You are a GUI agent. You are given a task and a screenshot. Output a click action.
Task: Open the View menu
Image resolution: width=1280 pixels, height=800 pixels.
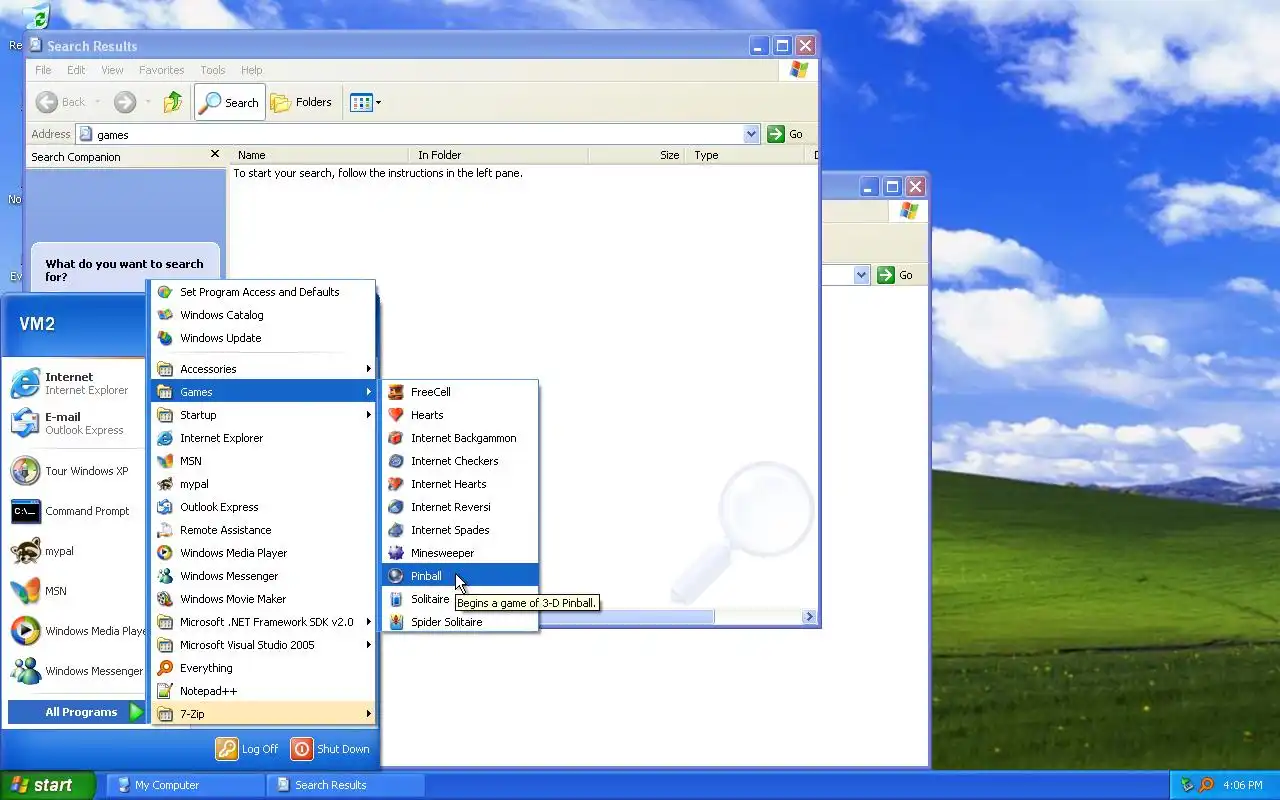(x=112, y=70)
